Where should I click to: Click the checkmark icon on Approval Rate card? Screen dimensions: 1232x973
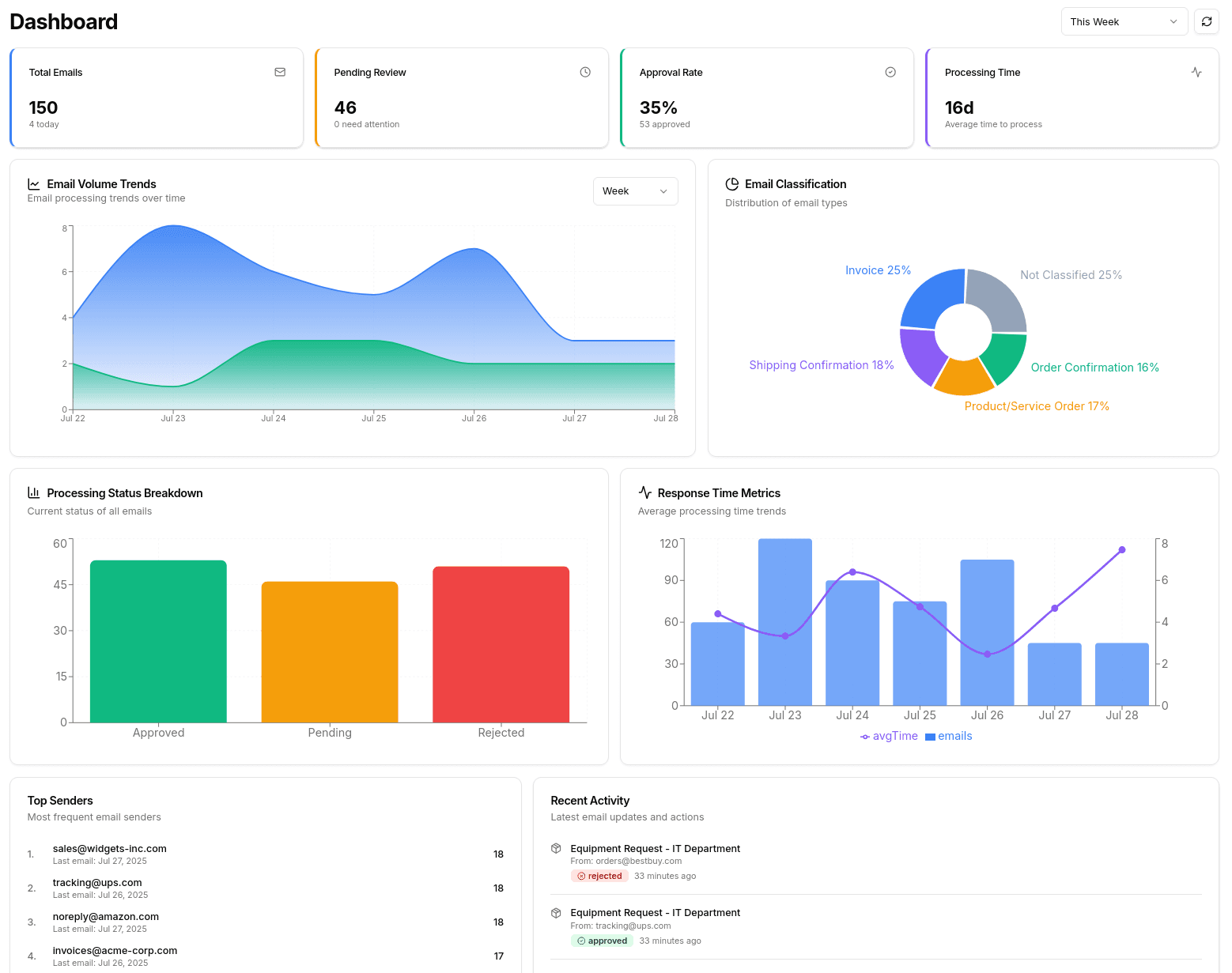pyautogui.click(x=890, y=72)
